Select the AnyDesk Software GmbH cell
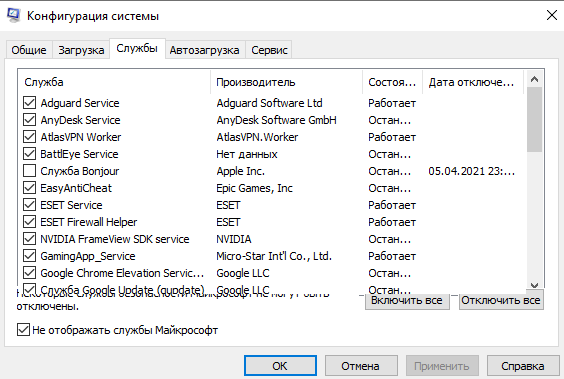Image resolution: width=564 pixels, height=379 pixels. click(276, 120)
